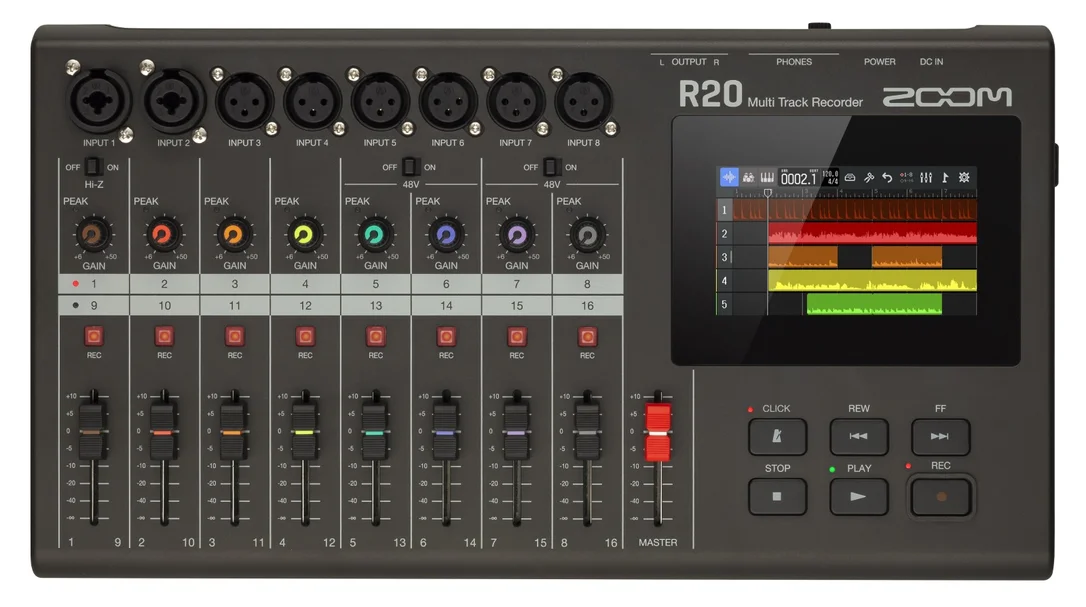Tap the green audio region on track 5
1086x607 pixels.
(x=874, y=304)
